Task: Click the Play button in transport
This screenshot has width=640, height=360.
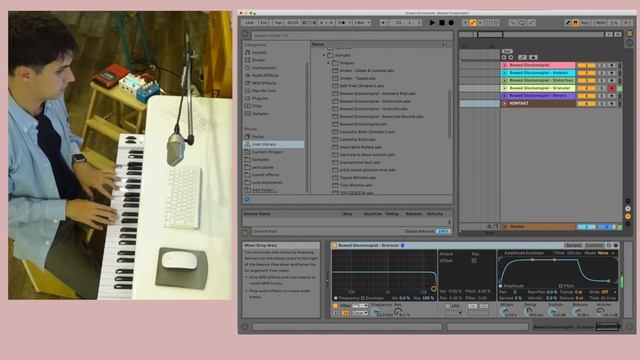Action: point(432,23)
